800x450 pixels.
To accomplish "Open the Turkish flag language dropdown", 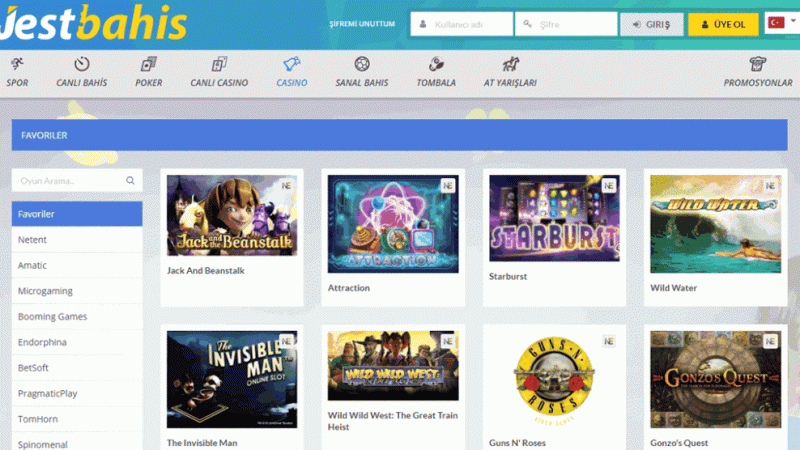I will [x=782, y=23].
